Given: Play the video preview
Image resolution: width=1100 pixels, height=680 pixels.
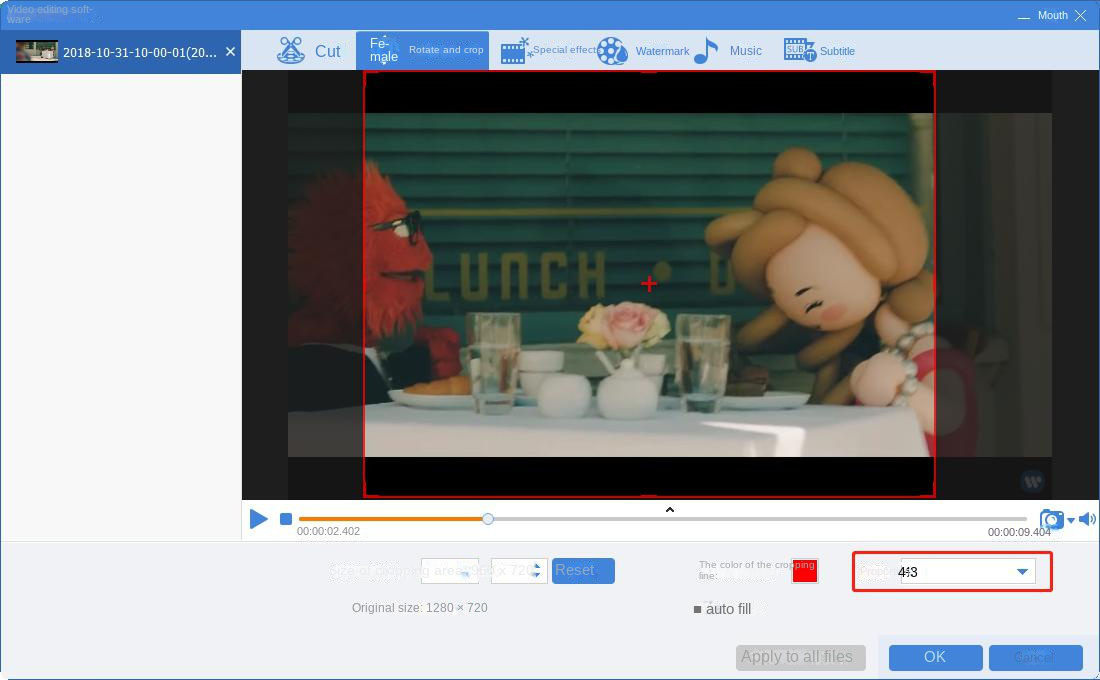Looking at the screenshot, I should pos(258,519).
